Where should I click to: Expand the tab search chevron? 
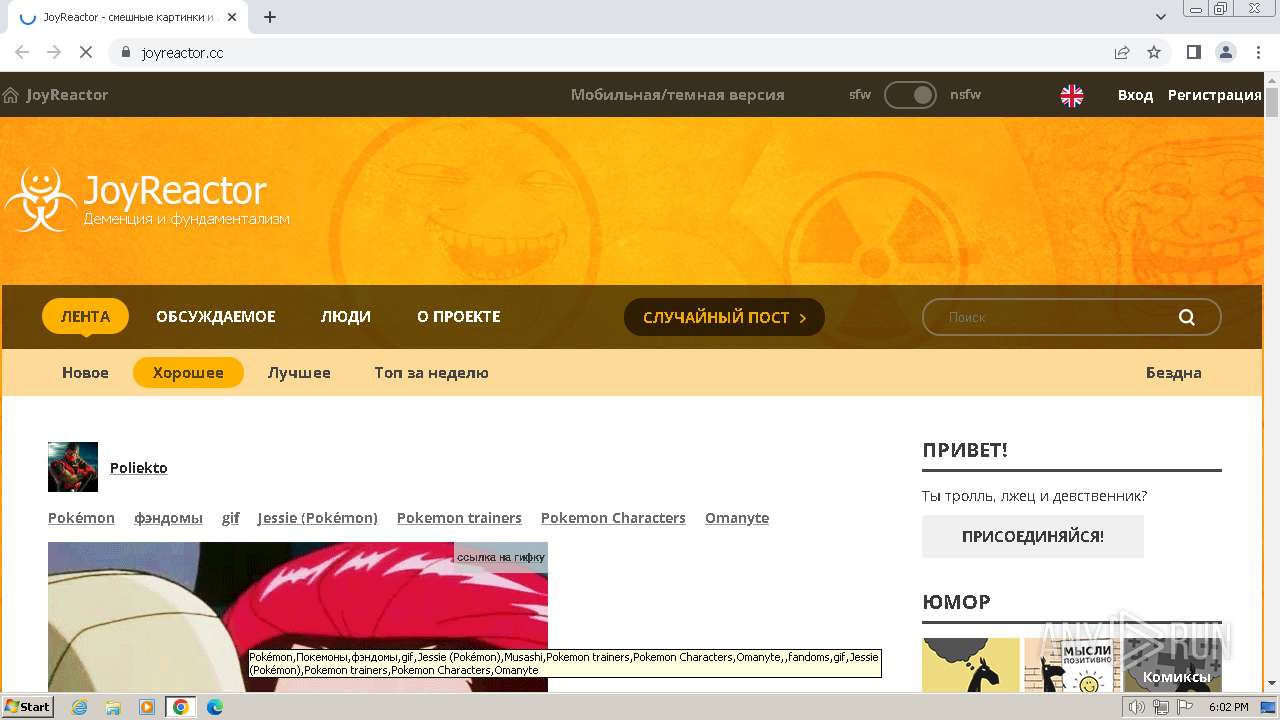pyautogui.click(x=1161, y=17)
